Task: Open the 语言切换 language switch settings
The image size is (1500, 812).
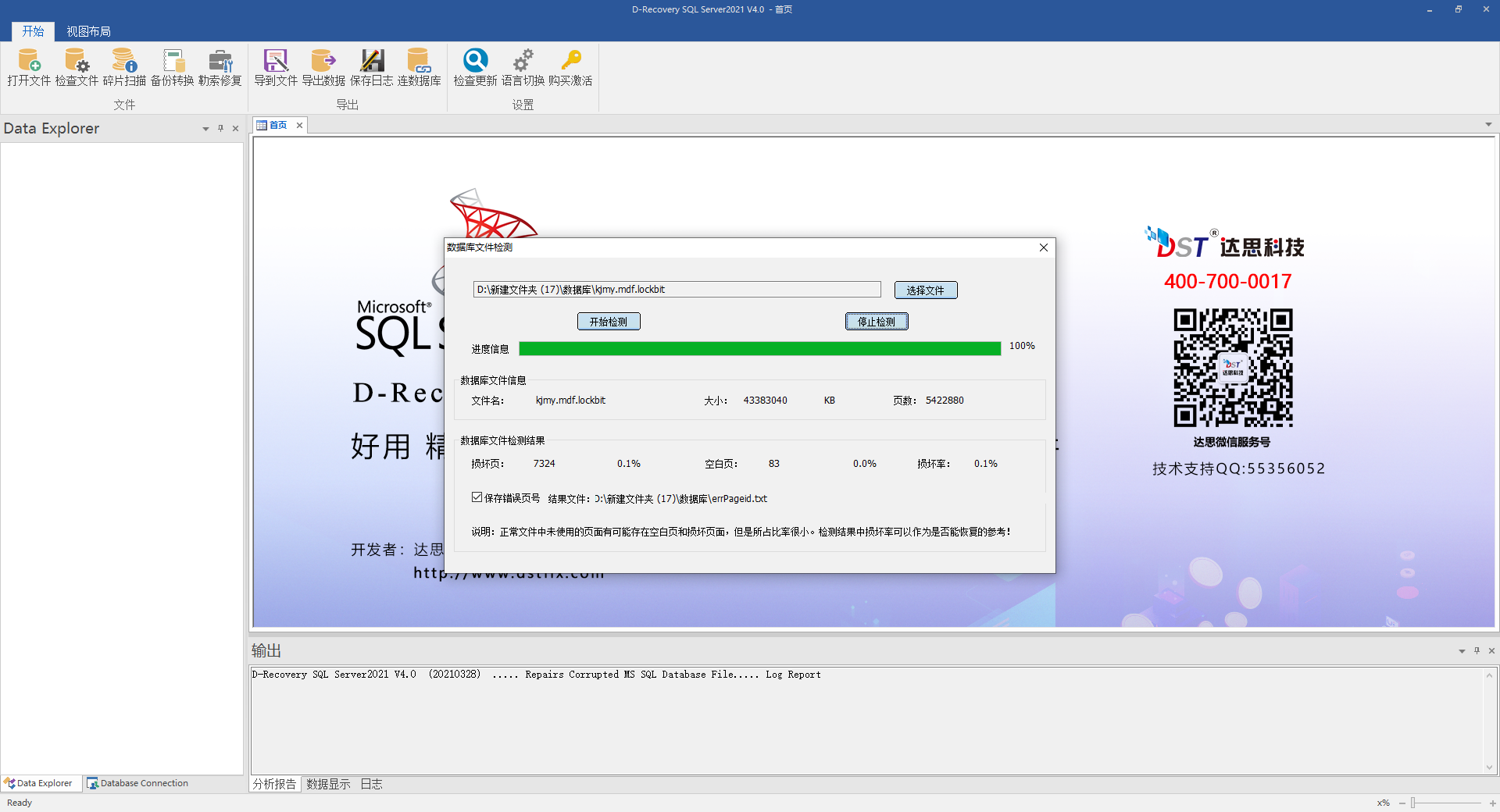Action: coord(523,67)
